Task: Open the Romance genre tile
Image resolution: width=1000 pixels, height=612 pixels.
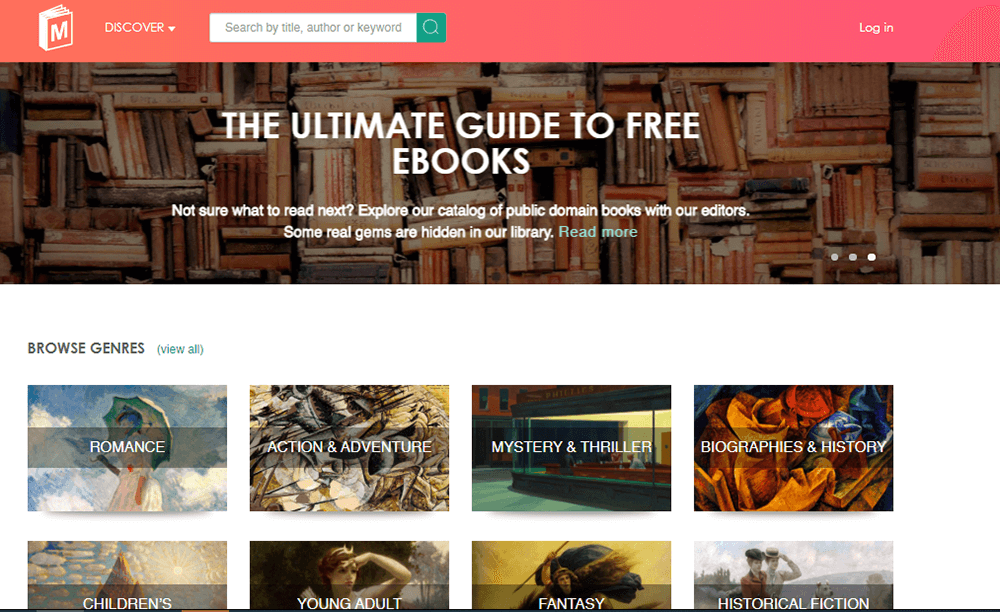Action: pos(127,448)
